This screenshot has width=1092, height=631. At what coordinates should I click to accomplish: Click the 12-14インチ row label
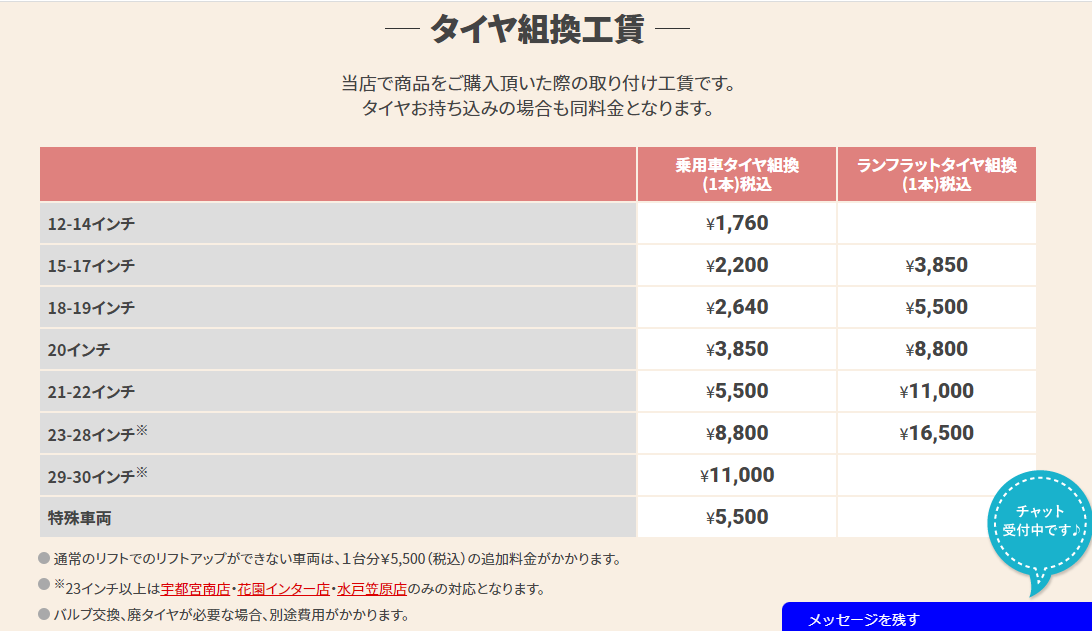pos(91,224)
